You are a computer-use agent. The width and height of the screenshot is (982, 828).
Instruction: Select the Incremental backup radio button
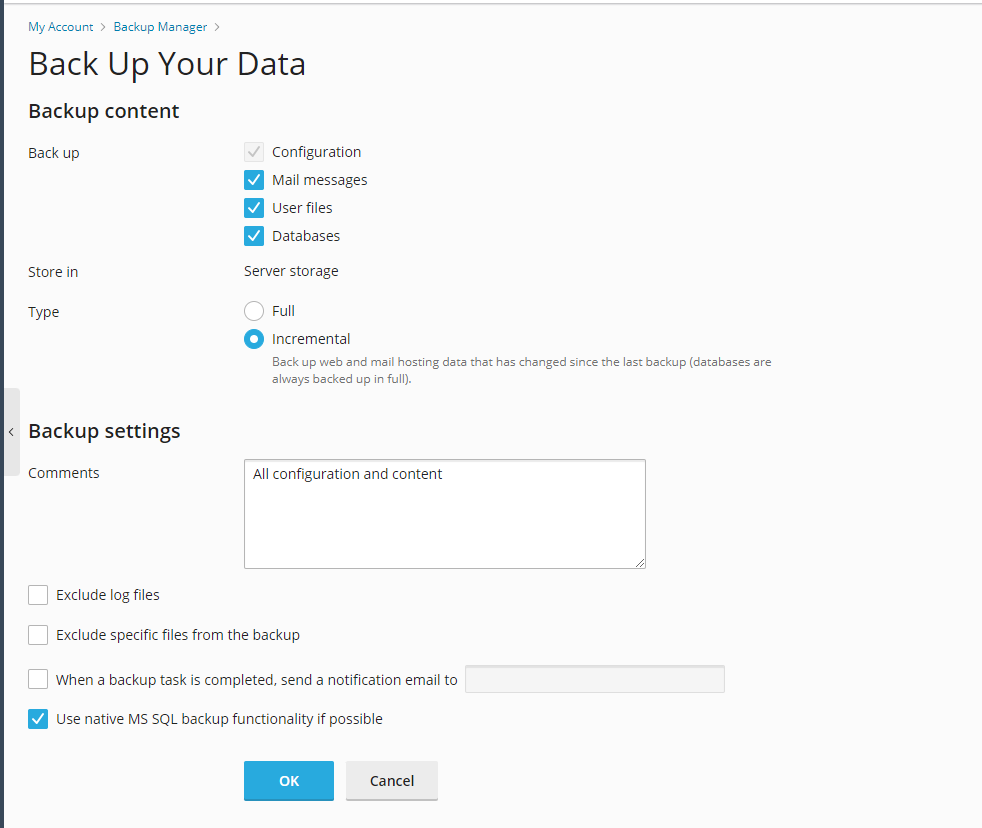(254, 339)
